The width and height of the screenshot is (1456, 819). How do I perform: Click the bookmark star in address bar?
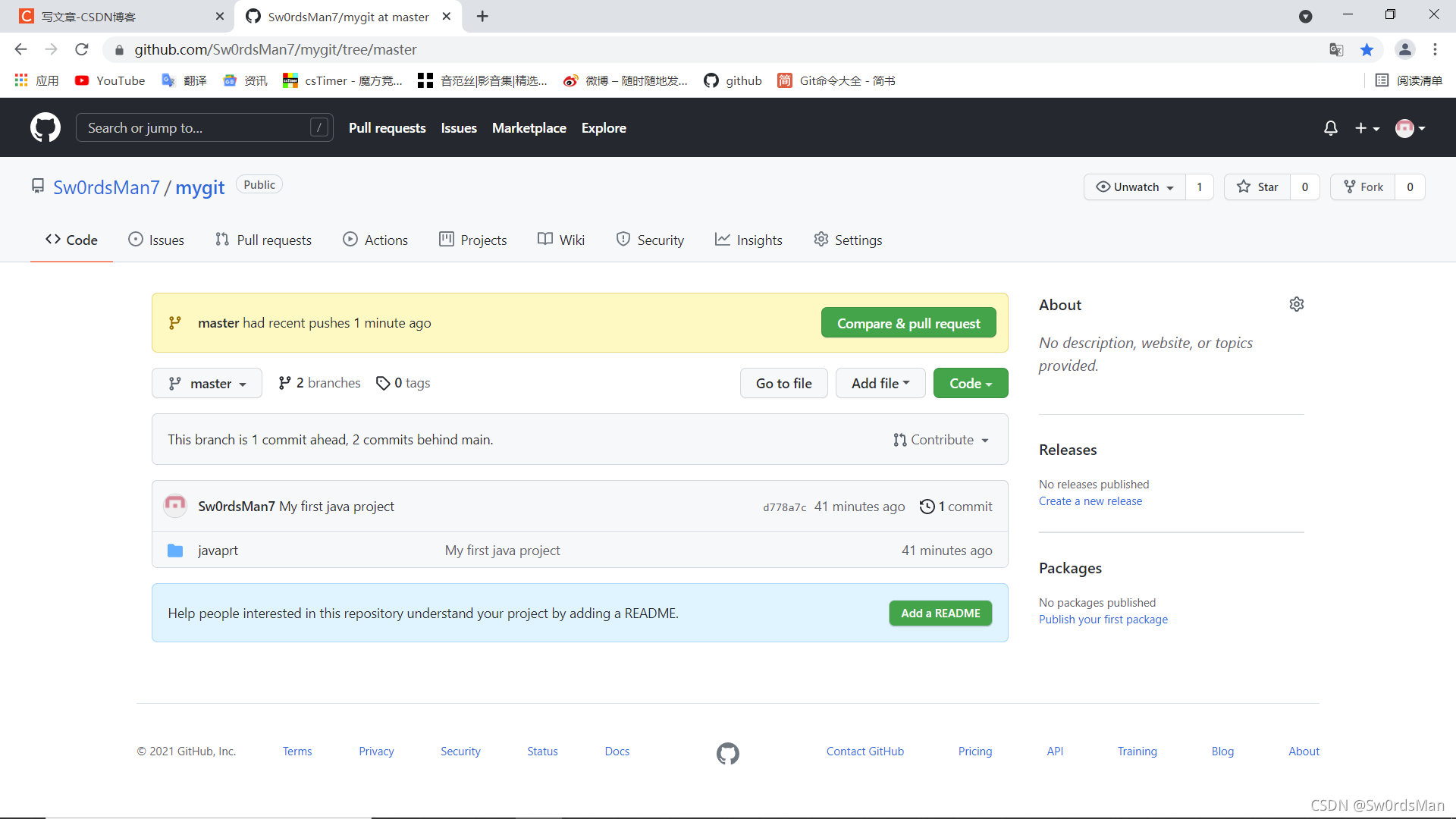1367,49
